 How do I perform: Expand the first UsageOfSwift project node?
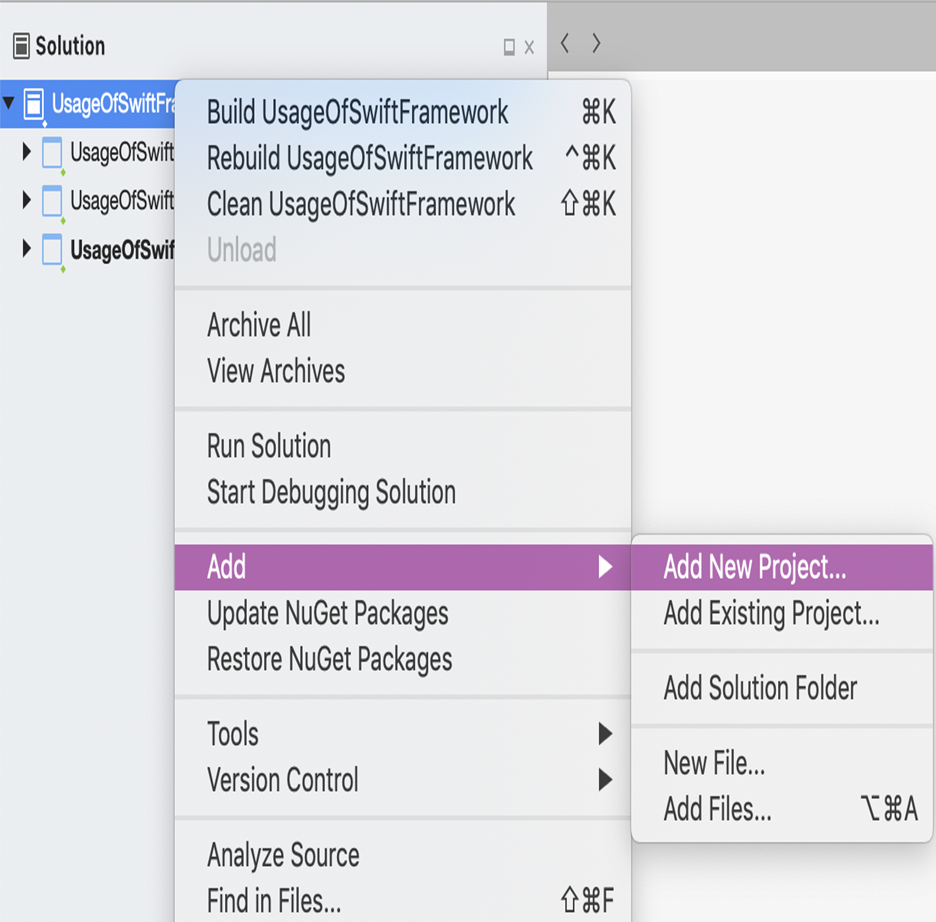tap(26, 151)
